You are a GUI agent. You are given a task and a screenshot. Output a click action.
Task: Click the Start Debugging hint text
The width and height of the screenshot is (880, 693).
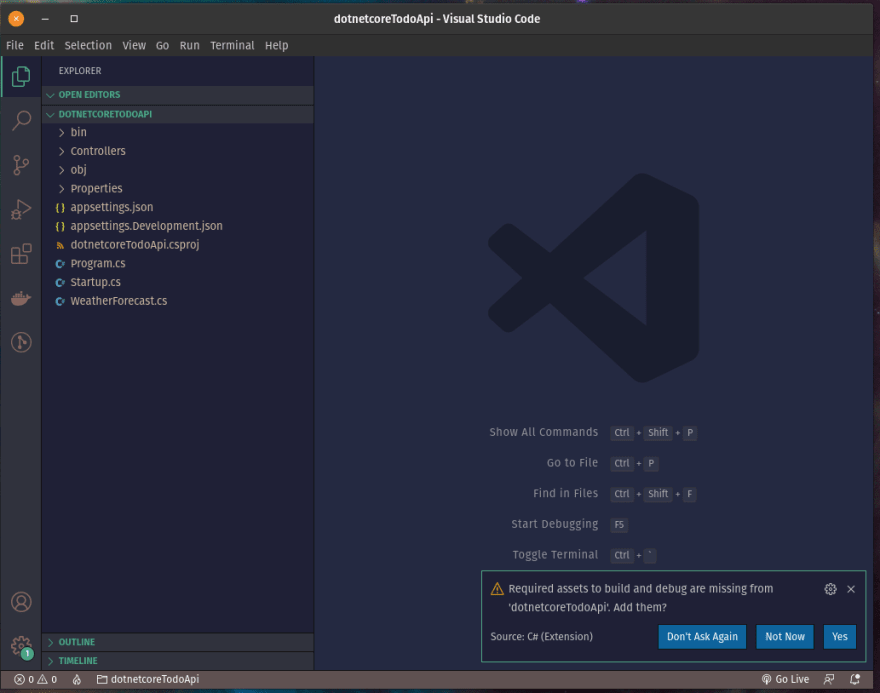click(x=554, y=524)
